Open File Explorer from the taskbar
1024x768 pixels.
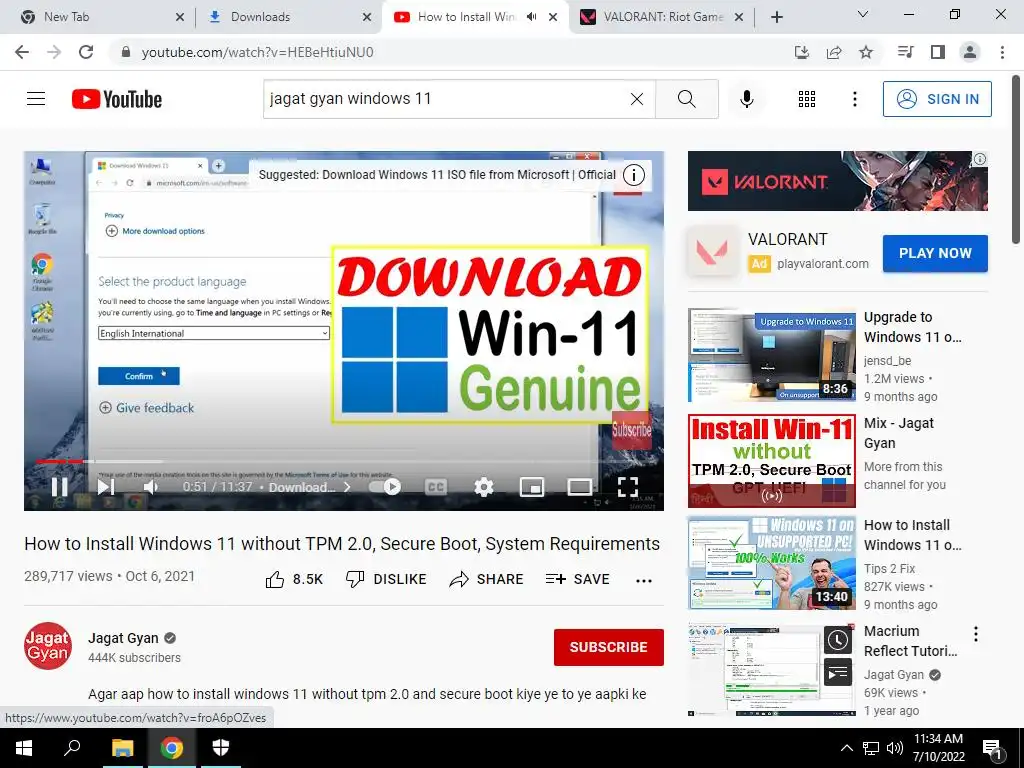tap(122, 748)
